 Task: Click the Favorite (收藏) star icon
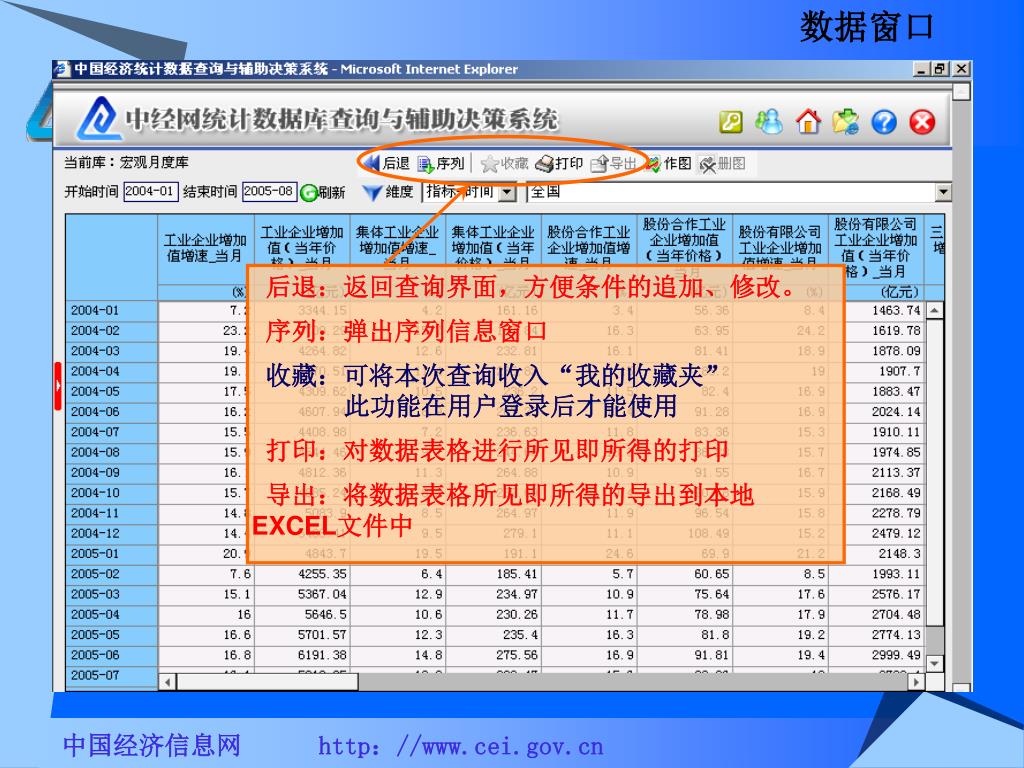pyautogui.click(x=489, y=164)
